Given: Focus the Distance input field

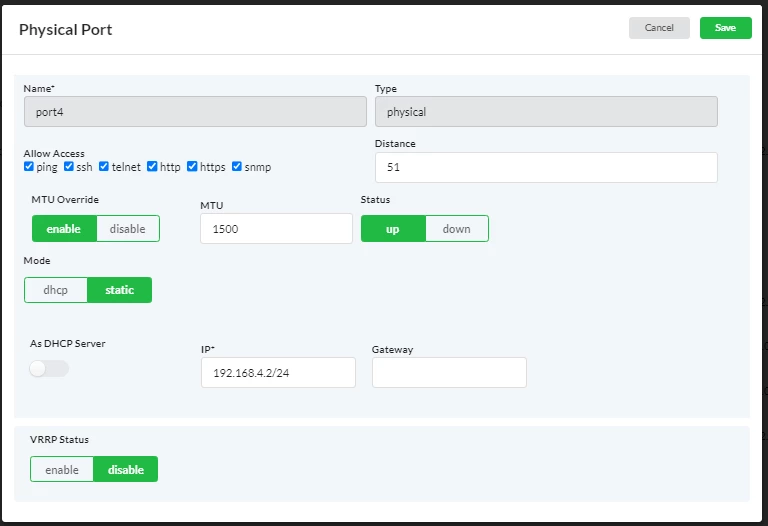Looking at the screenshot, I should [x=546, y=167].
